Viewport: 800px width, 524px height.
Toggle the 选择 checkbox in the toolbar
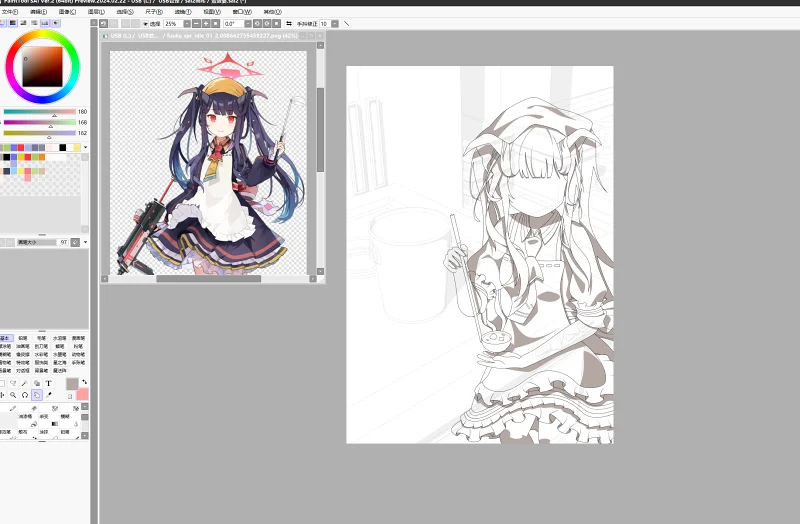(x=152, y=23)
